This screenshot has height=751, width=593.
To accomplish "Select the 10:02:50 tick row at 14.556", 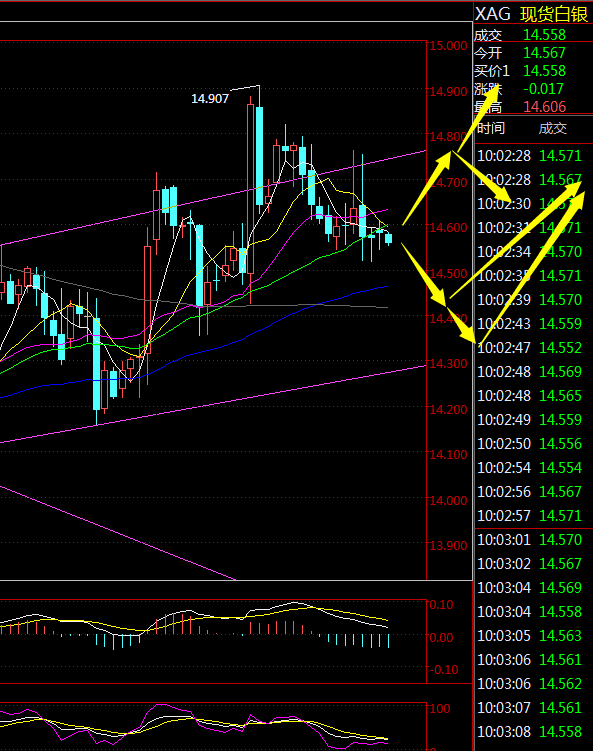I will [529, 444].
